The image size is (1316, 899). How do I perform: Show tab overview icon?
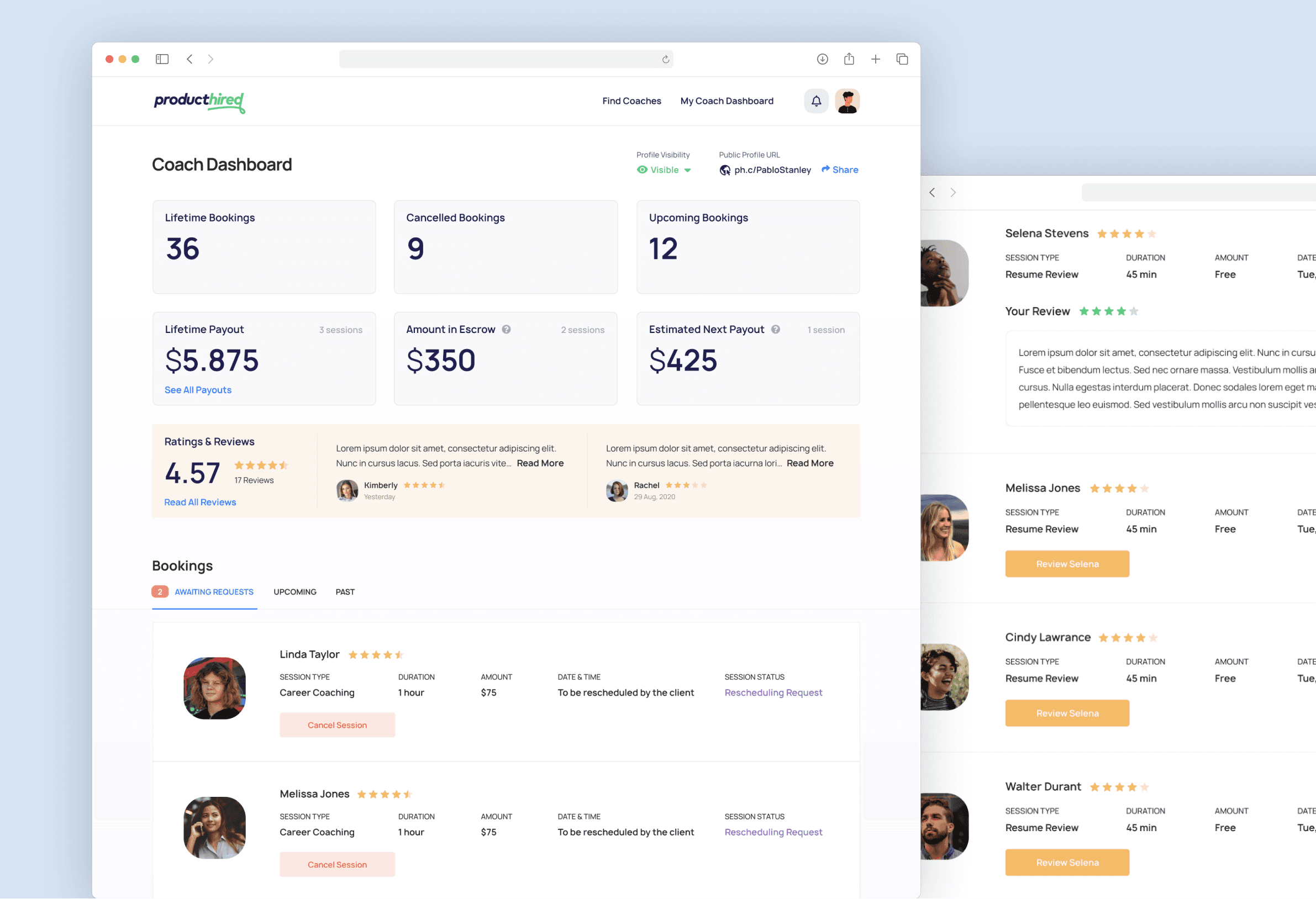(x=902, y=59)
